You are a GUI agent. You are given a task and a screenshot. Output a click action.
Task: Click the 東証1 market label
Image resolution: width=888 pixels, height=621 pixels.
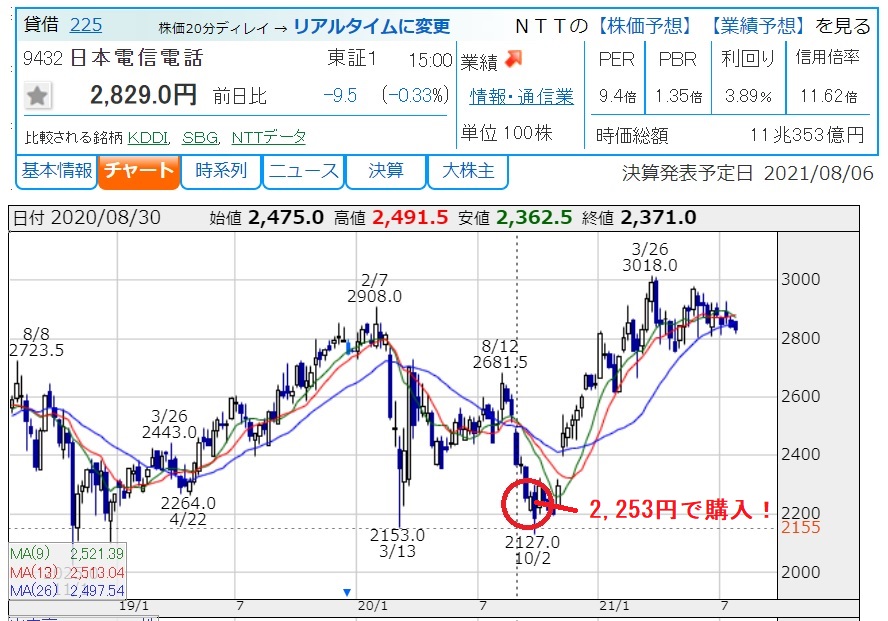(352, 58)
